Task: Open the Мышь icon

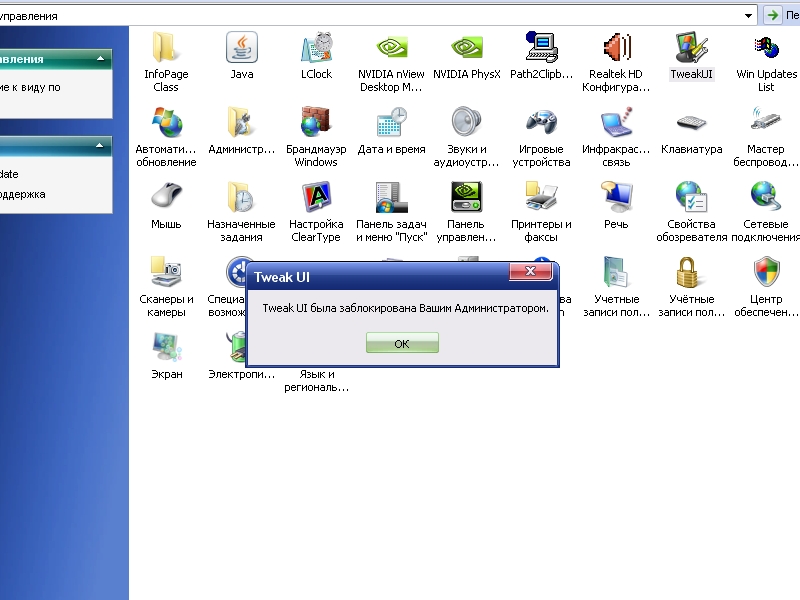Action: (x=166, y=197)
